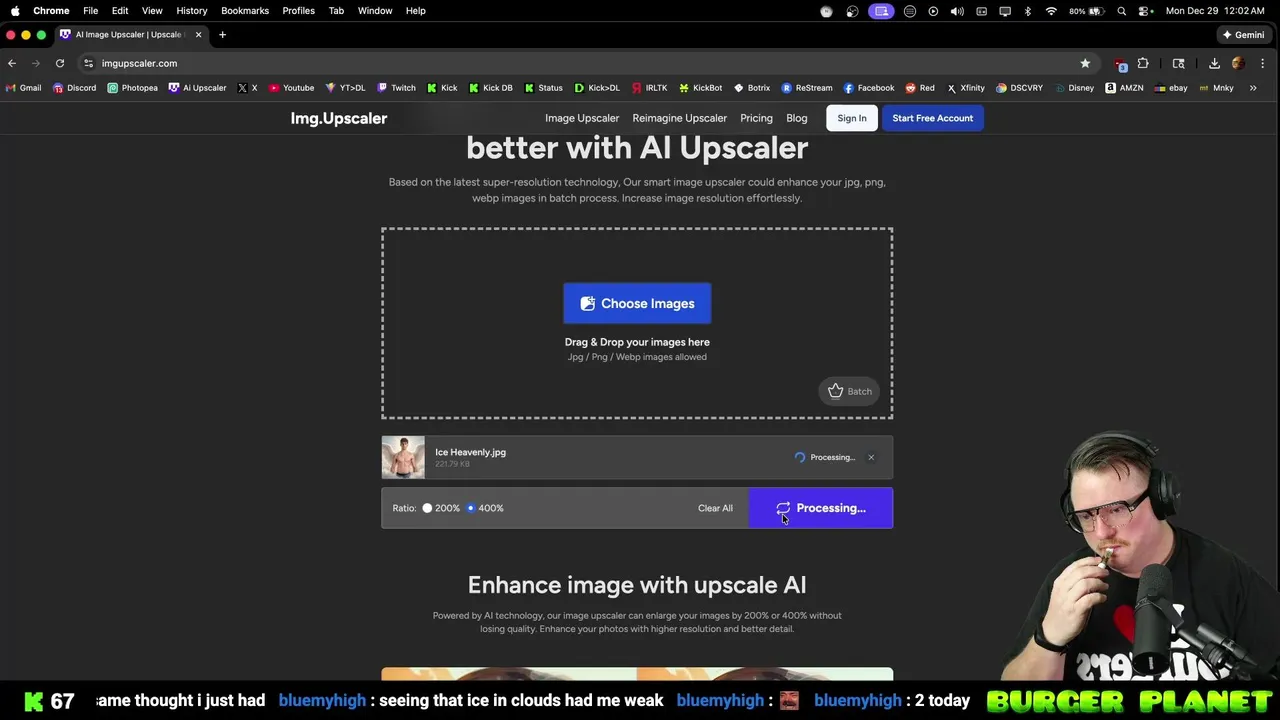This screenshot has height=720, width=1280.
Task: Click the Img.Upscaler logo
Action: (339, 118)
